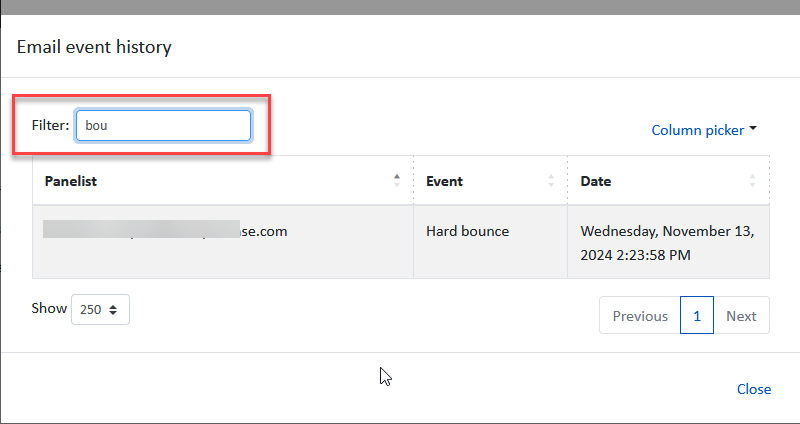Viewport: 800px width, 424px height.
Task: Click the sort arrows in Date column
Action: click(x=752, y=181)
